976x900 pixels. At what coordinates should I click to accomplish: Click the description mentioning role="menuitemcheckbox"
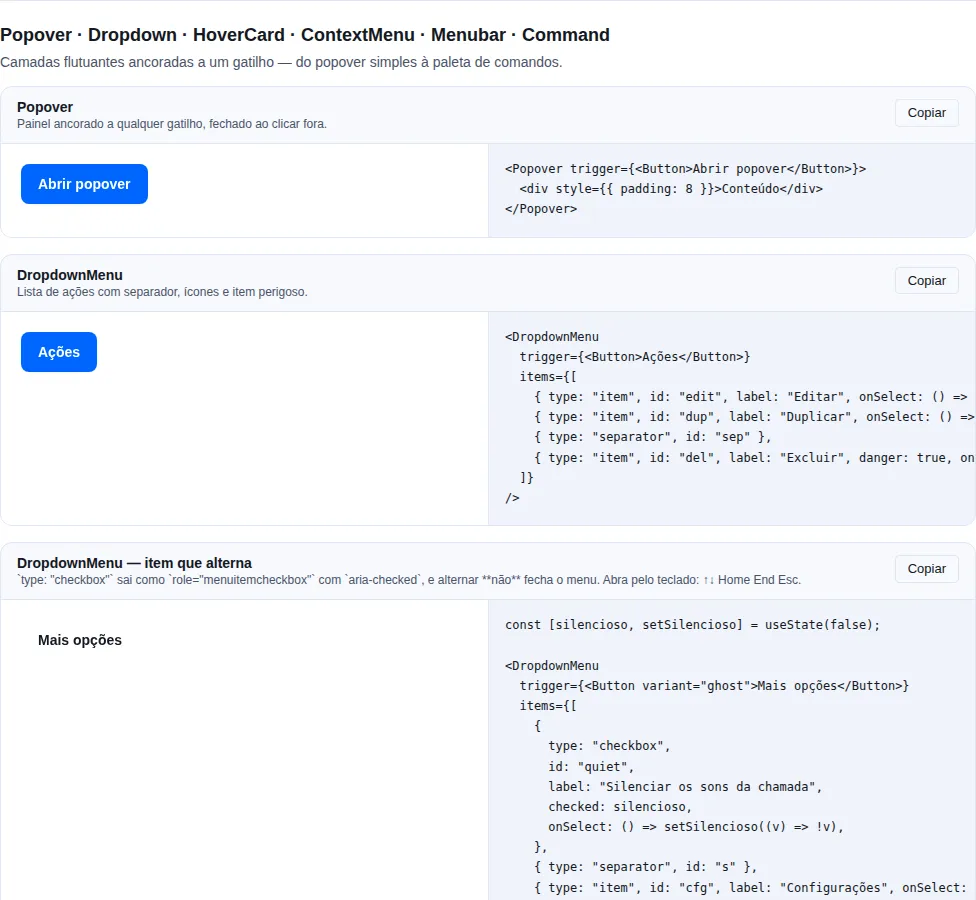[x=409, y=580]
